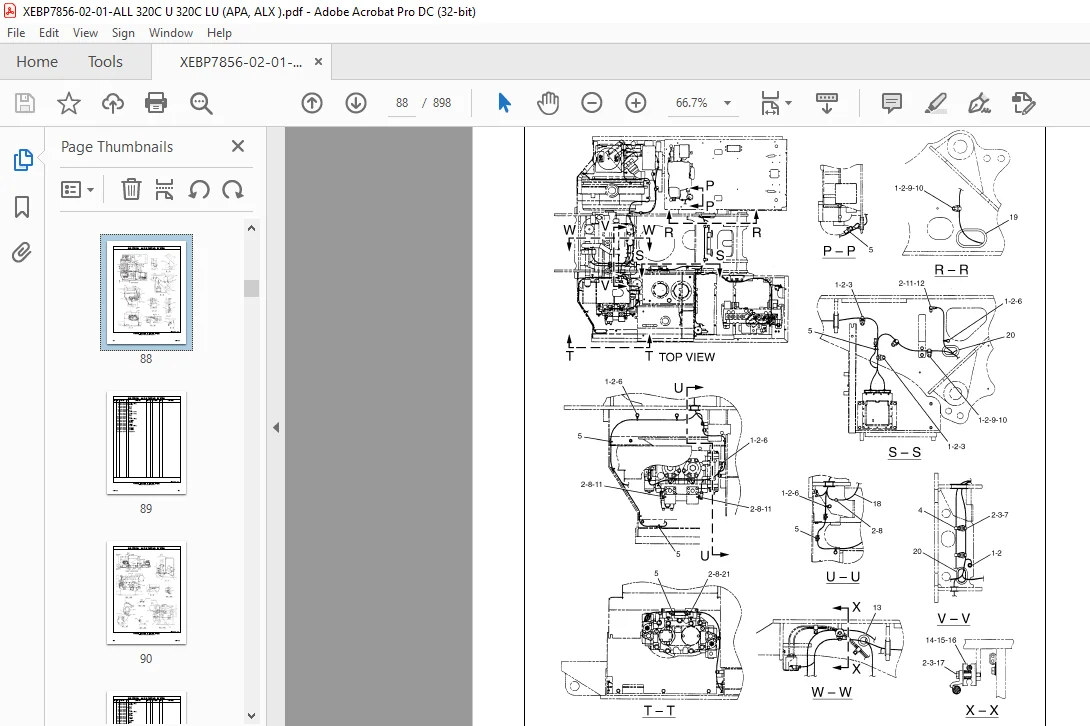The height and width of the screenshot is (726, 1090).
Task: Add document to starred with star icon
Action: [x=68, y=103]
